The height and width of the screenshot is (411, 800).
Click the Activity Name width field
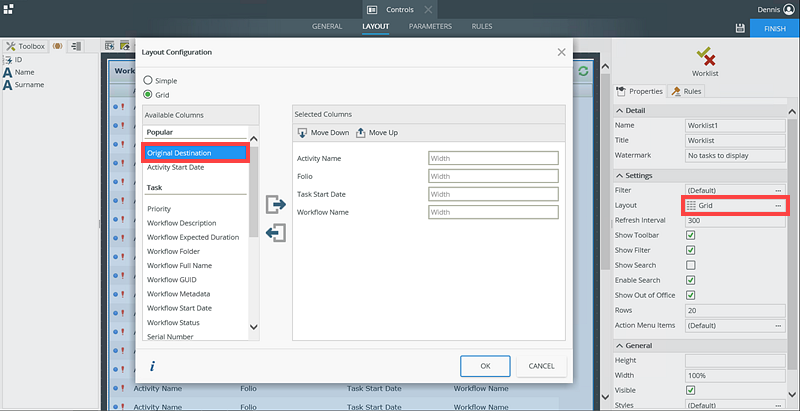[x=492, y=158]
